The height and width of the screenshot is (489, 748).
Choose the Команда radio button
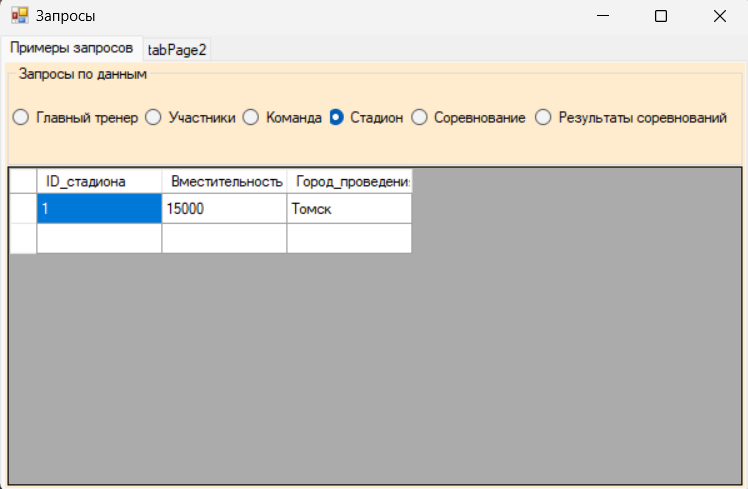(282, 117)
